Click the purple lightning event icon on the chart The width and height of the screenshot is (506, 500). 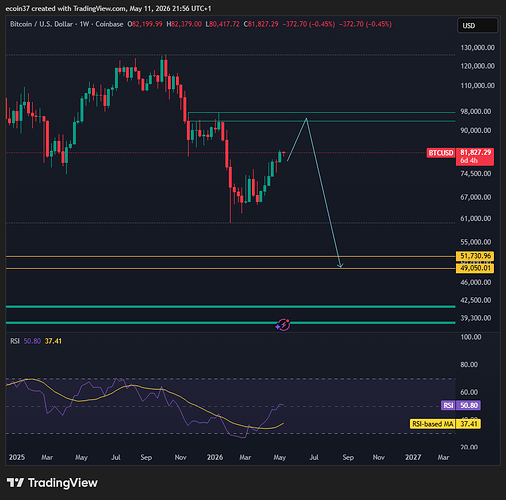[x=283, y=324]
